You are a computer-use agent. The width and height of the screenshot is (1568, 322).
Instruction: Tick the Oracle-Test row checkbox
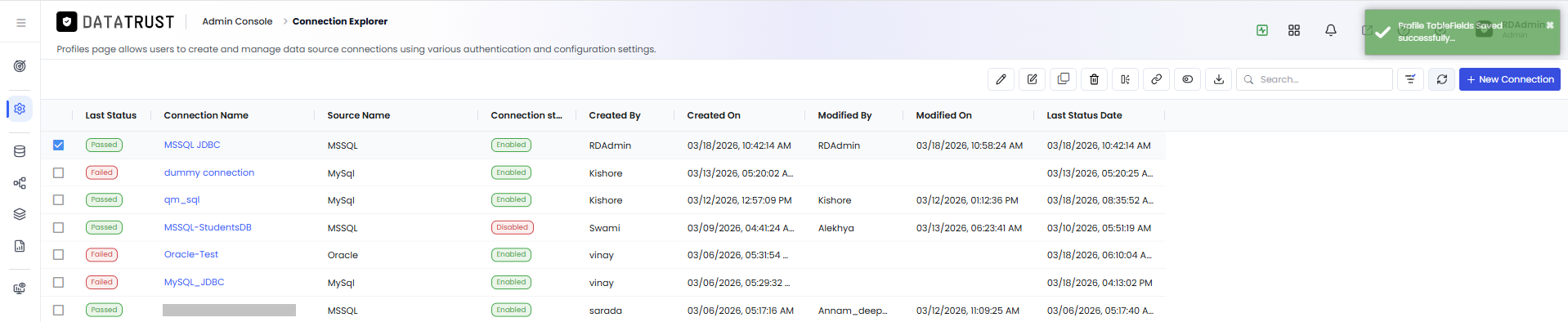[x=58, y=254]
